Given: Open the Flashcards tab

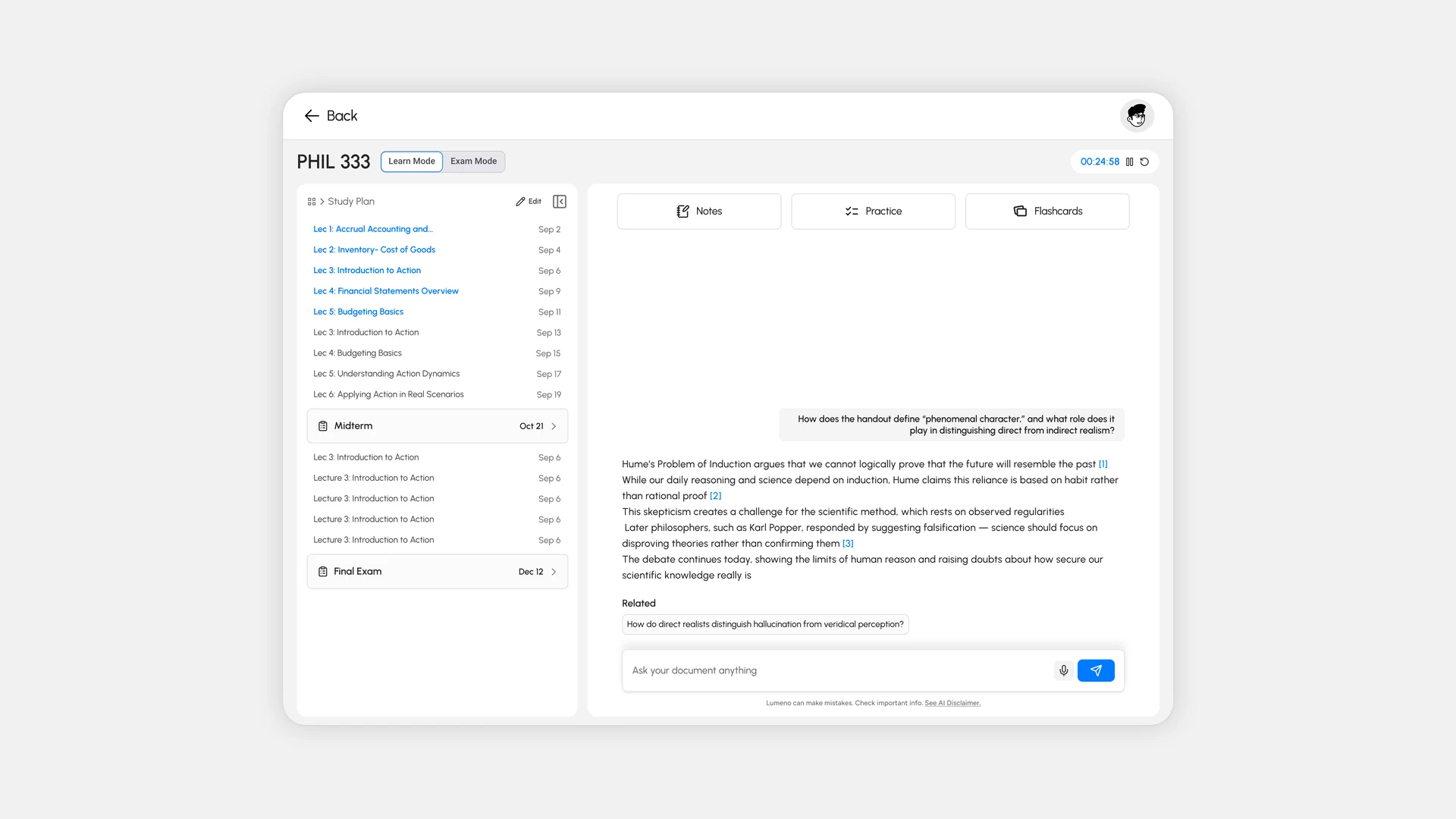Looking at the screenshot, I should (1047, 212).
